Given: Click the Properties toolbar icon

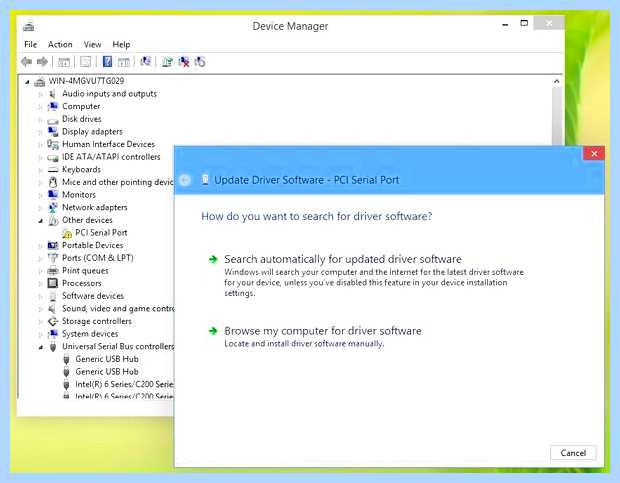Looking at the screenshot, I should coord(85,62).
